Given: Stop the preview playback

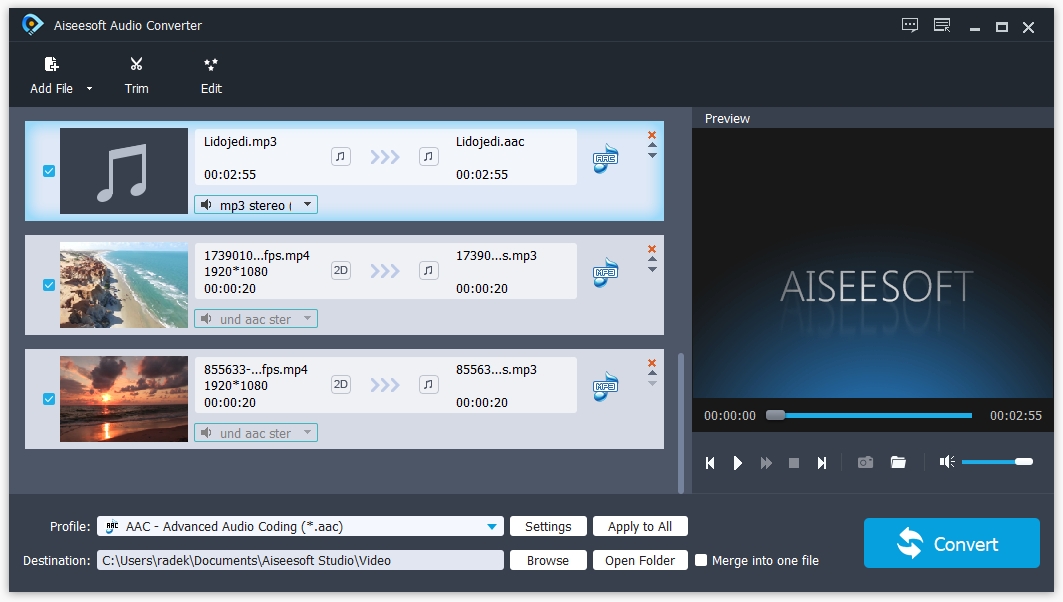Looking at the screenshot, I should 794,462.
